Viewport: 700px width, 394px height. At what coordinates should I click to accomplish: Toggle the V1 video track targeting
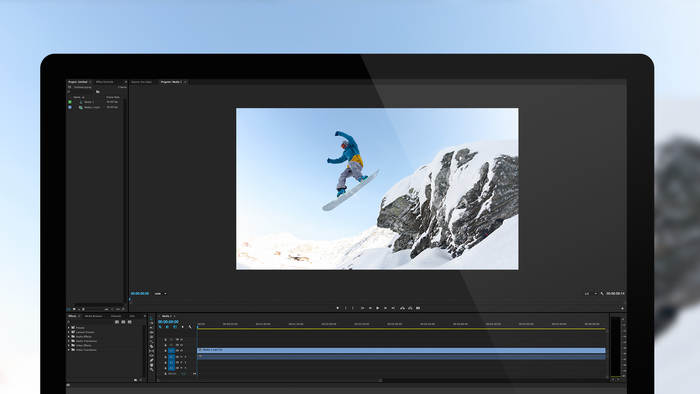171,351
